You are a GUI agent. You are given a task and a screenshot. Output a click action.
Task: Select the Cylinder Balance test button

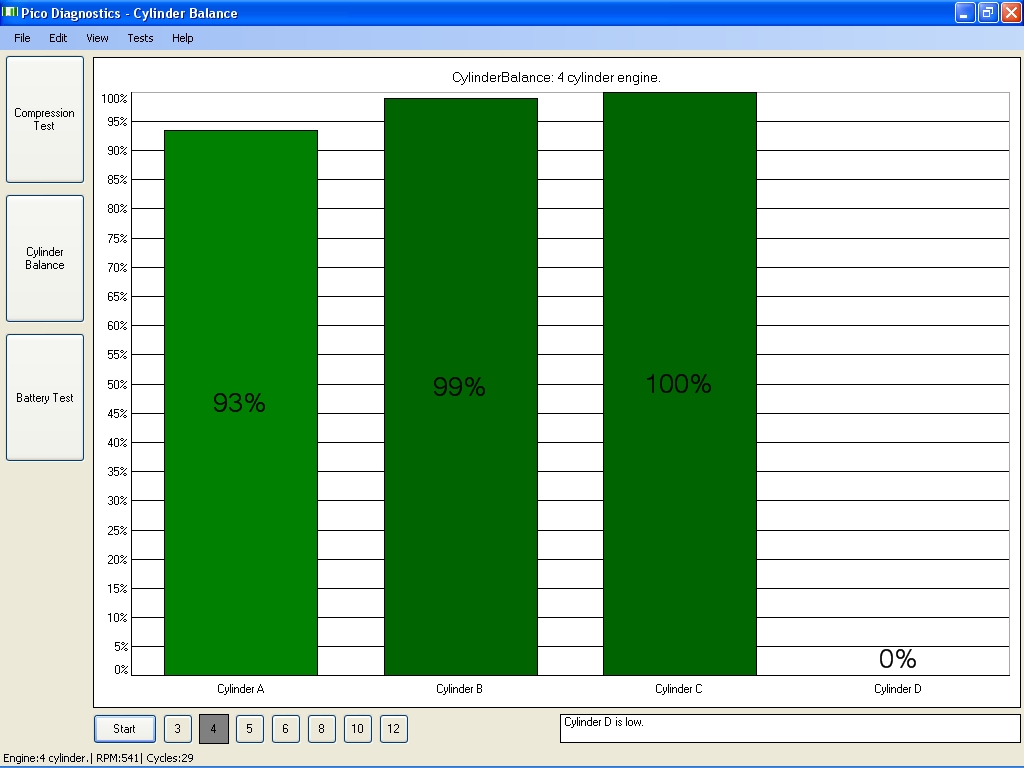(45, 258)
